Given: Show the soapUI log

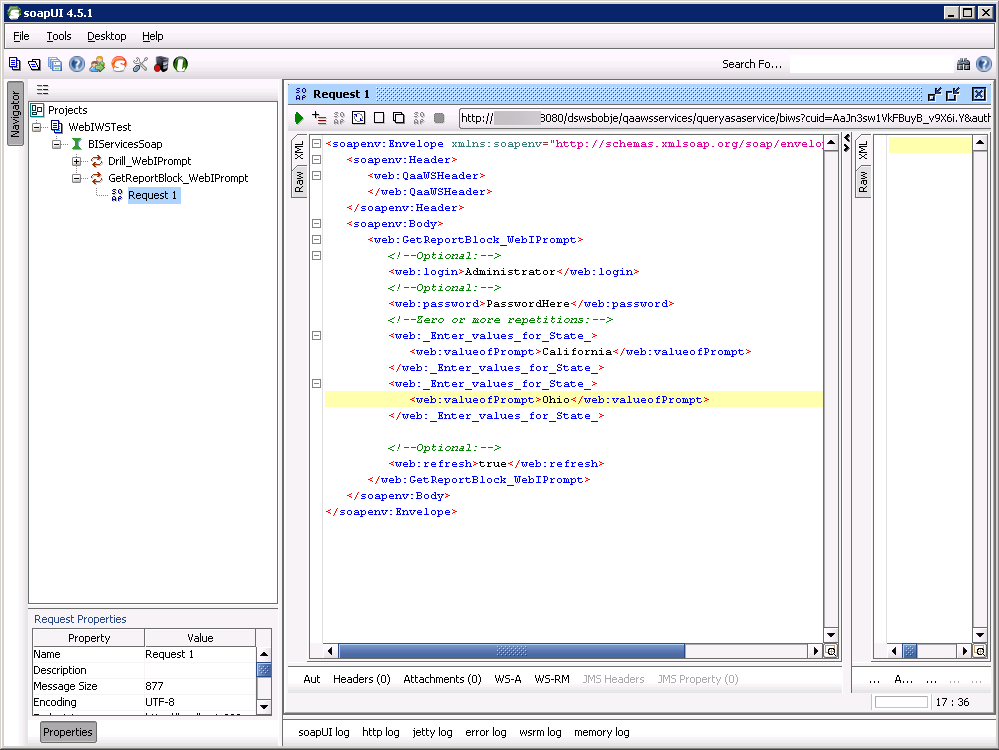Looking at the screenshot, I should [324, 732].
